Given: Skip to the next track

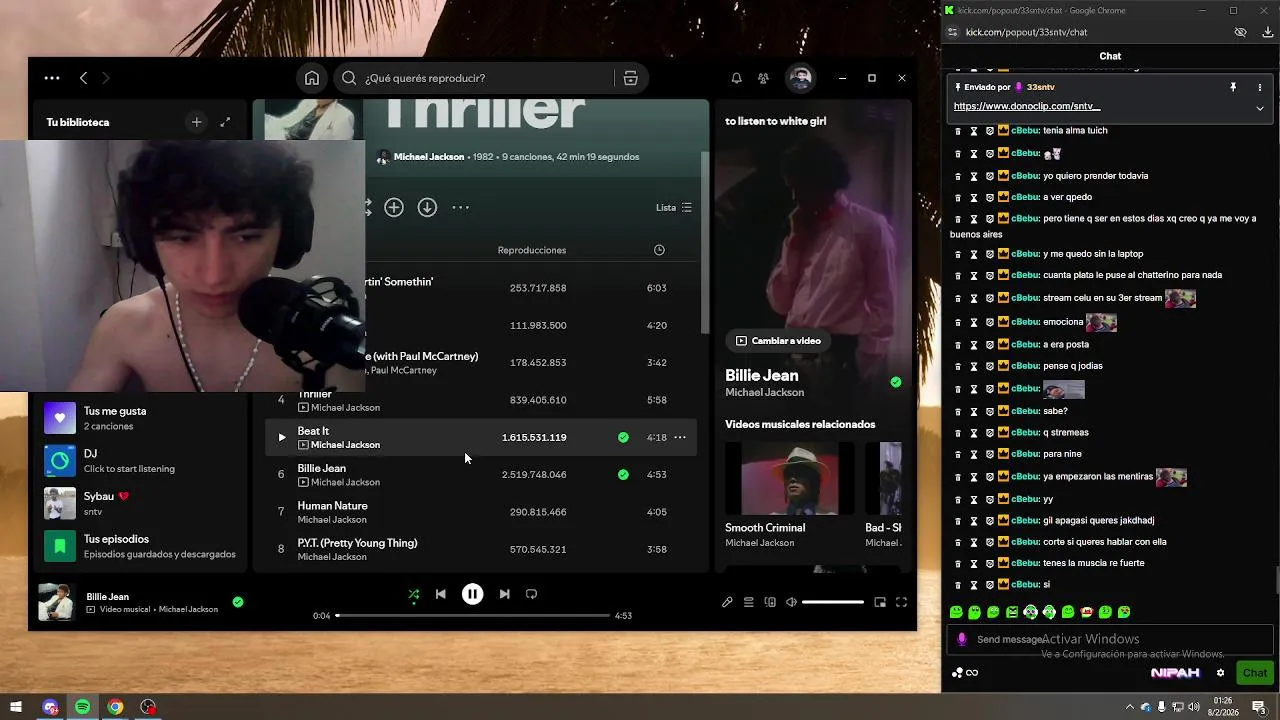Looking at the screenshot, I should tap(504, 594).
